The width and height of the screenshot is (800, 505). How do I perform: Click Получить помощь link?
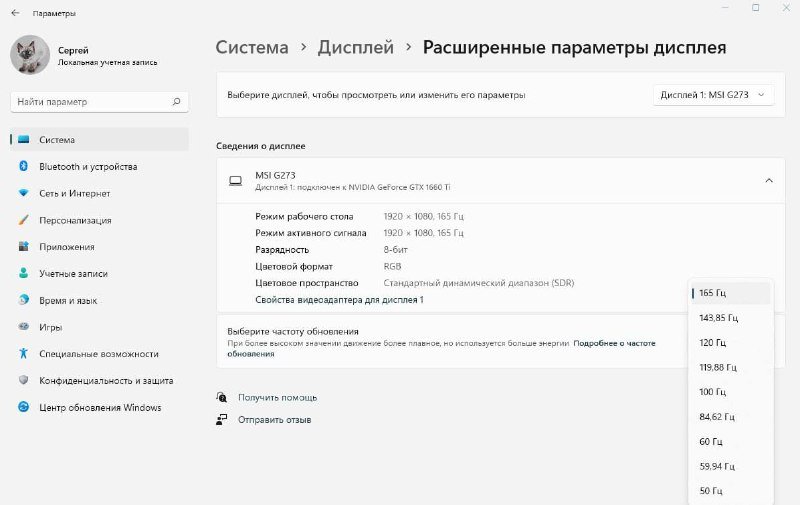coord(278,397)
